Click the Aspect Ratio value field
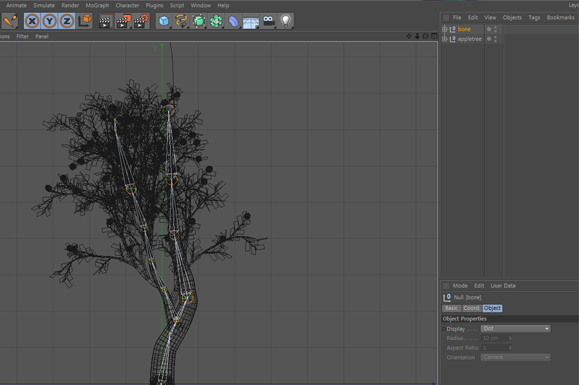Image resolution: width=579 pixels, height=385 pixels. [x=495, y=348]
